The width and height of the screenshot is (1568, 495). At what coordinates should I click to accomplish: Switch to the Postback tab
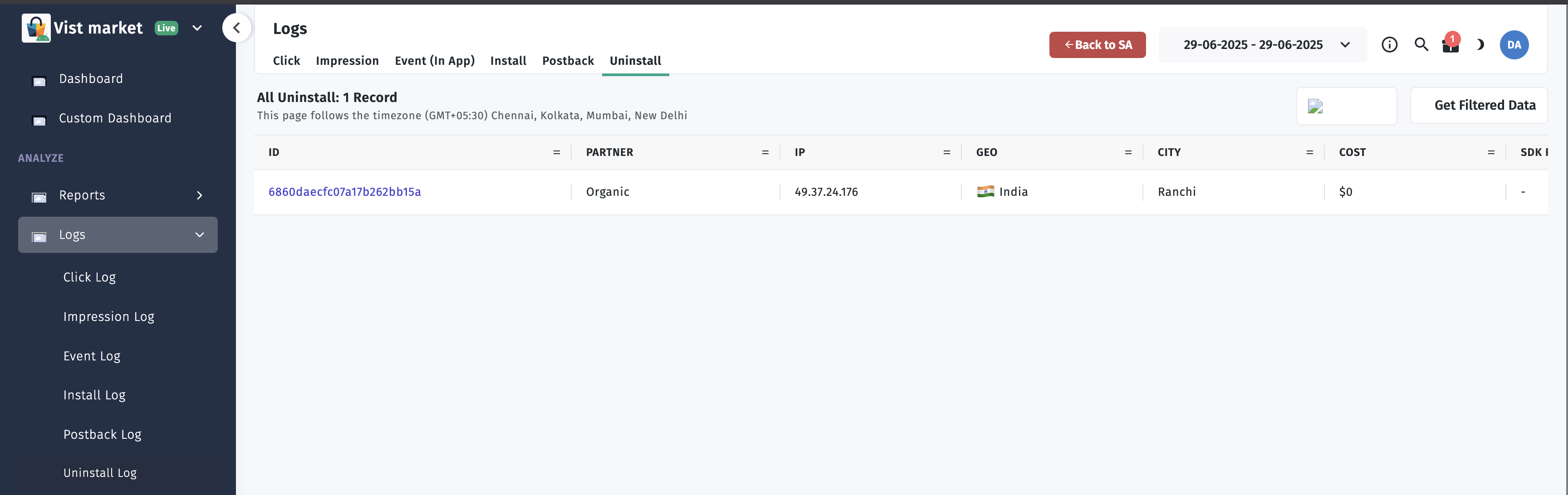567,61
